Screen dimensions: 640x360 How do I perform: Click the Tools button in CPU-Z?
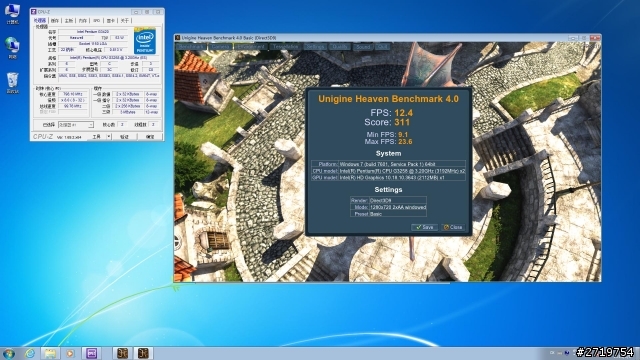[96, 137]
